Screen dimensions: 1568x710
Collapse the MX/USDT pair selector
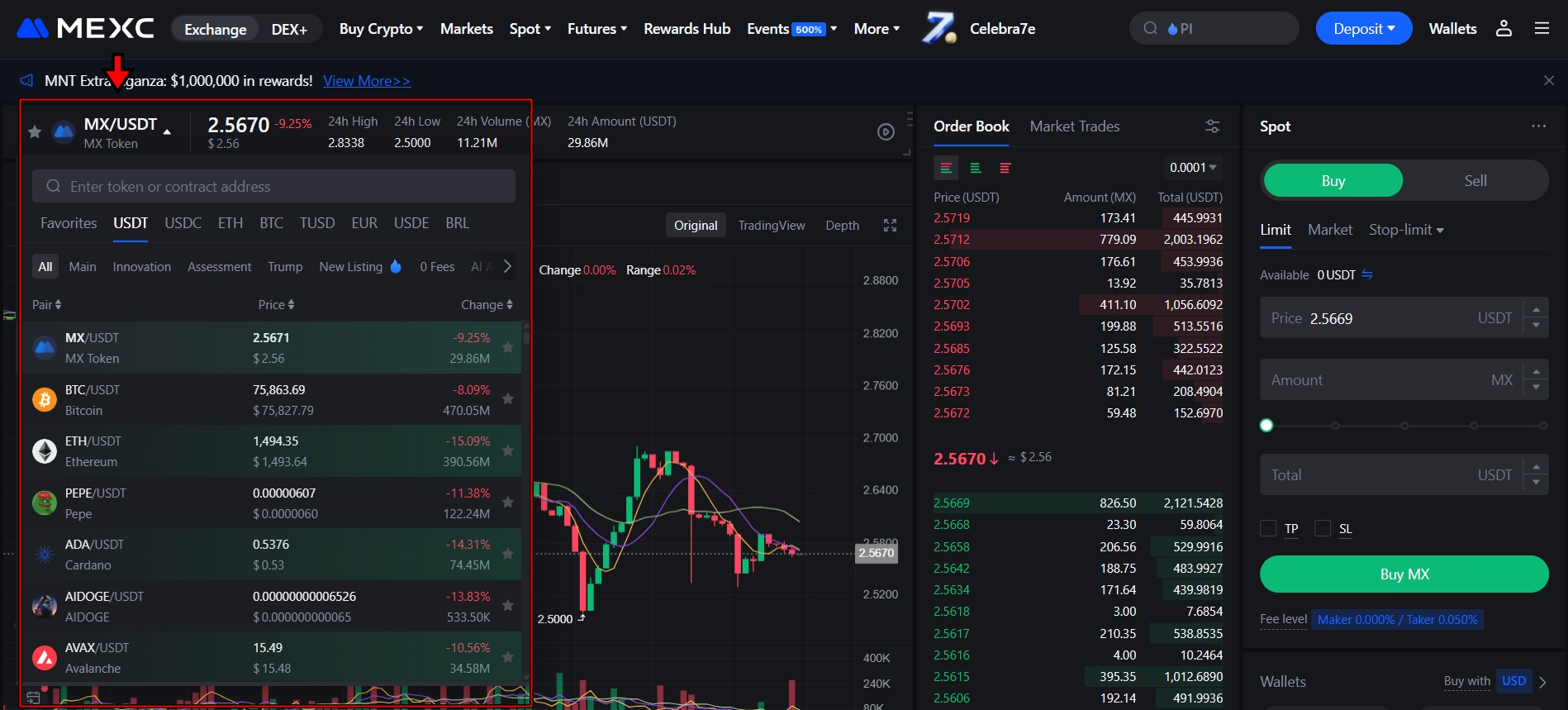pos(167,131)
